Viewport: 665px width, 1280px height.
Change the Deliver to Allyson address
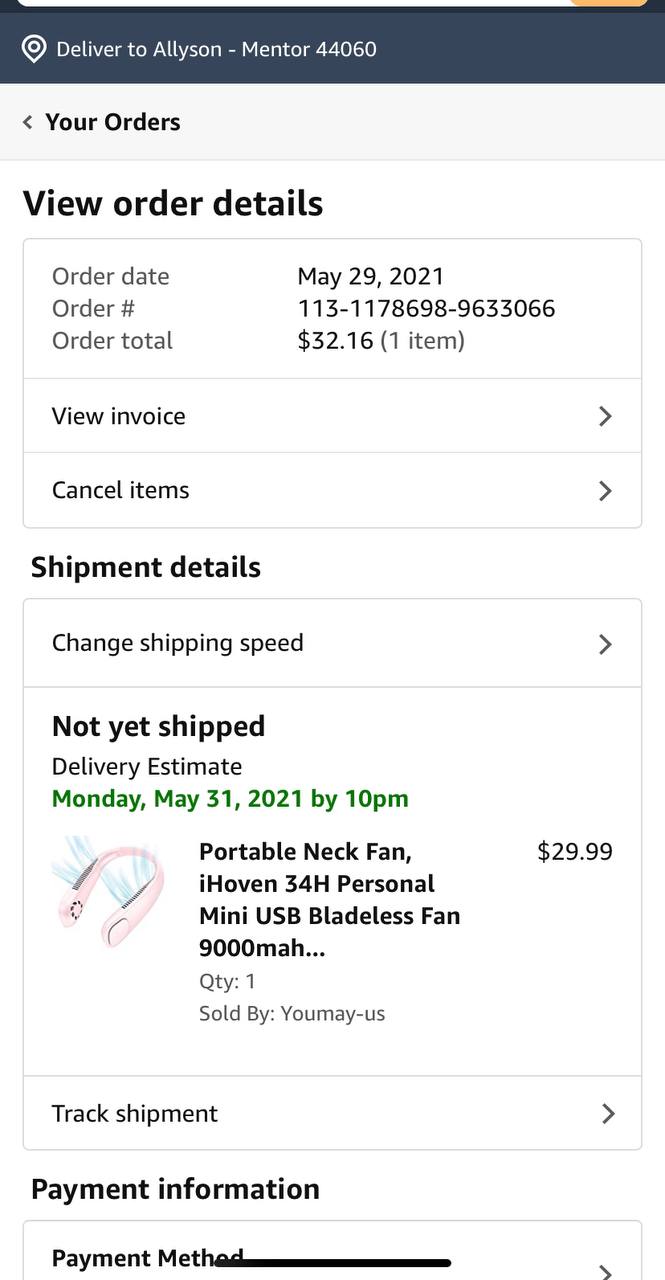[x=216, y=49]
